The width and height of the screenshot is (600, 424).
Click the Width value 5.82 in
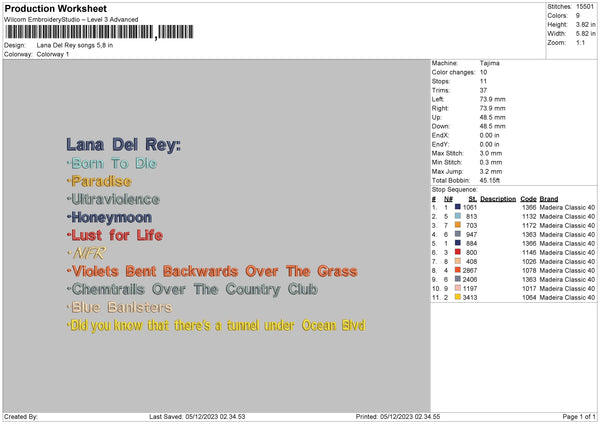(585, 34)
